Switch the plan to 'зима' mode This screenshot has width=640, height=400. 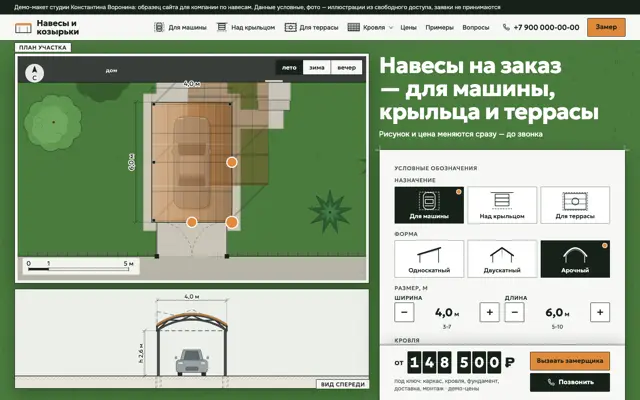pos(317,67)
